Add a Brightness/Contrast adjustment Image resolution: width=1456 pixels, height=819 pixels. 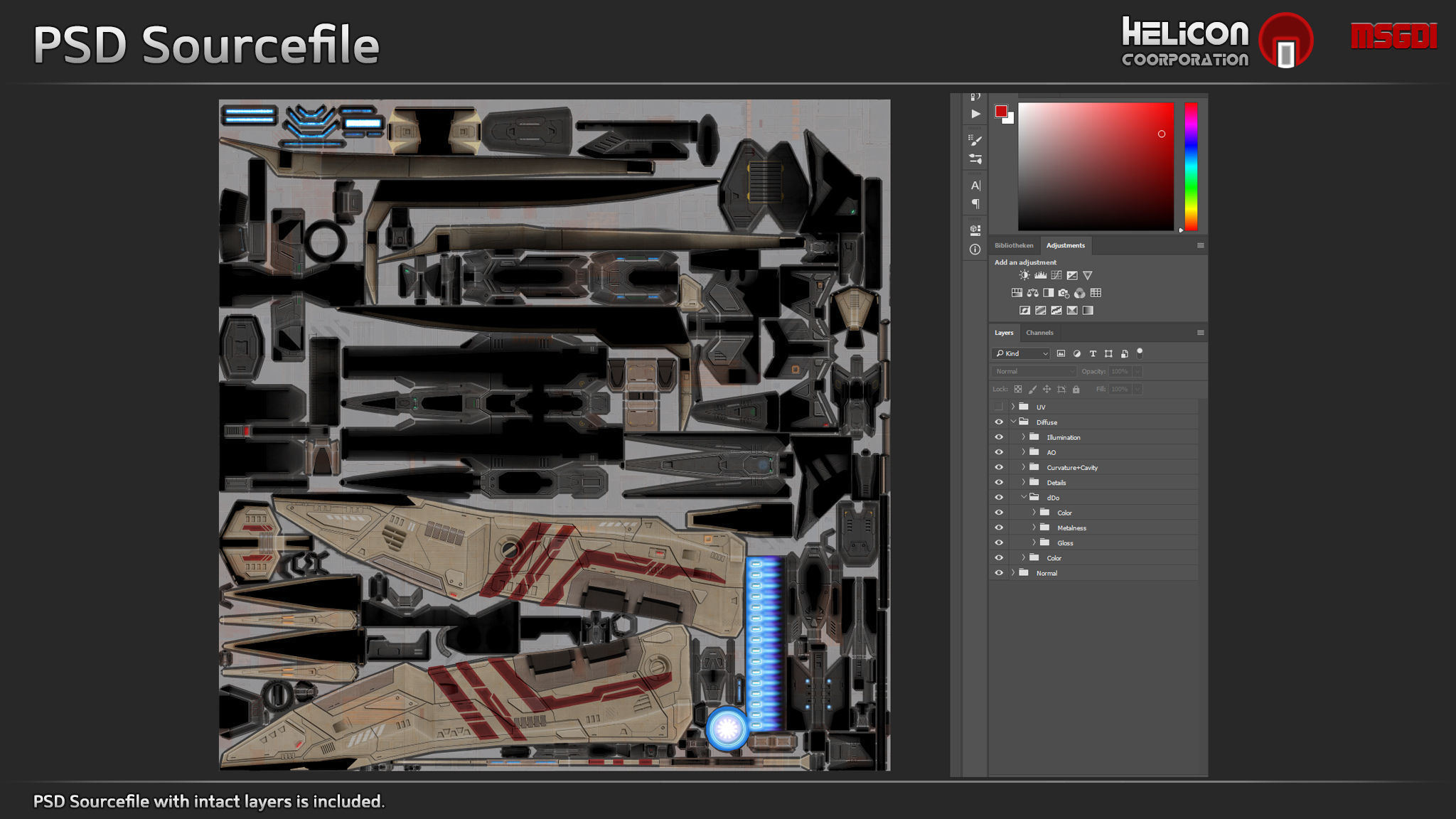[x=1024, y=275]
